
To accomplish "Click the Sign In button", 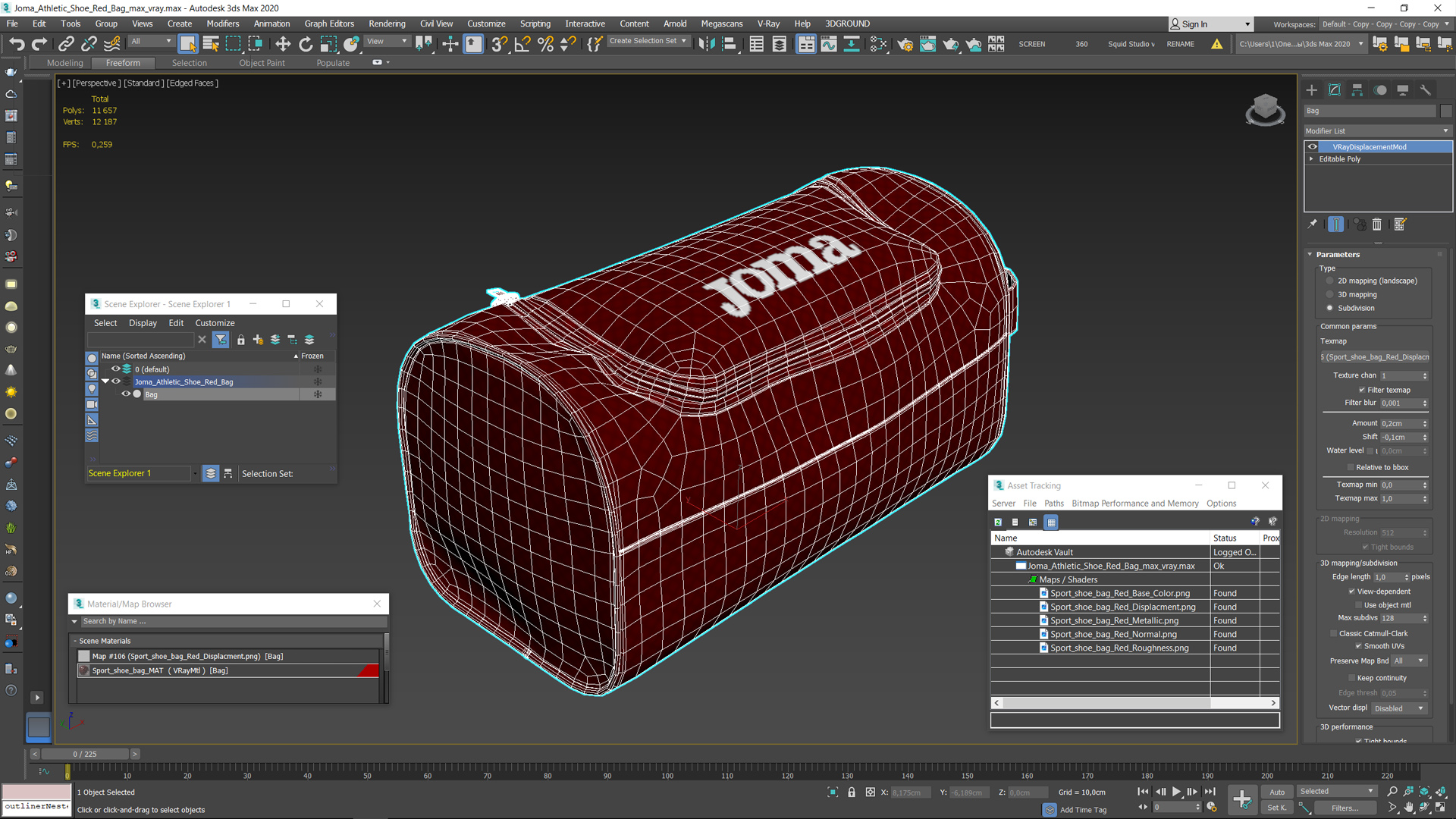I will point(1210,24).
